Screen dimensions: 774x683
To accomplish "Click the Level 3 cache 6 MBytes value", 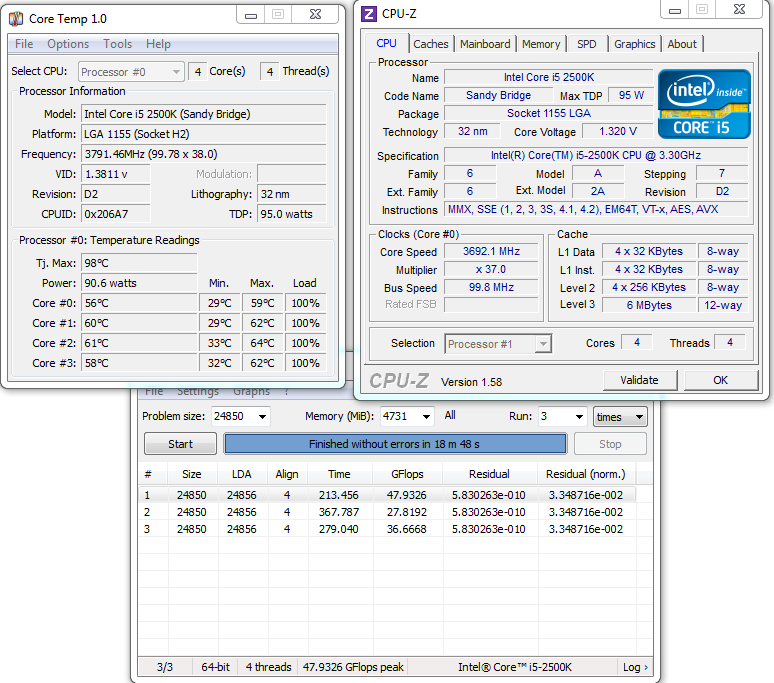I will pyautogui.click(x=649, y=305).
